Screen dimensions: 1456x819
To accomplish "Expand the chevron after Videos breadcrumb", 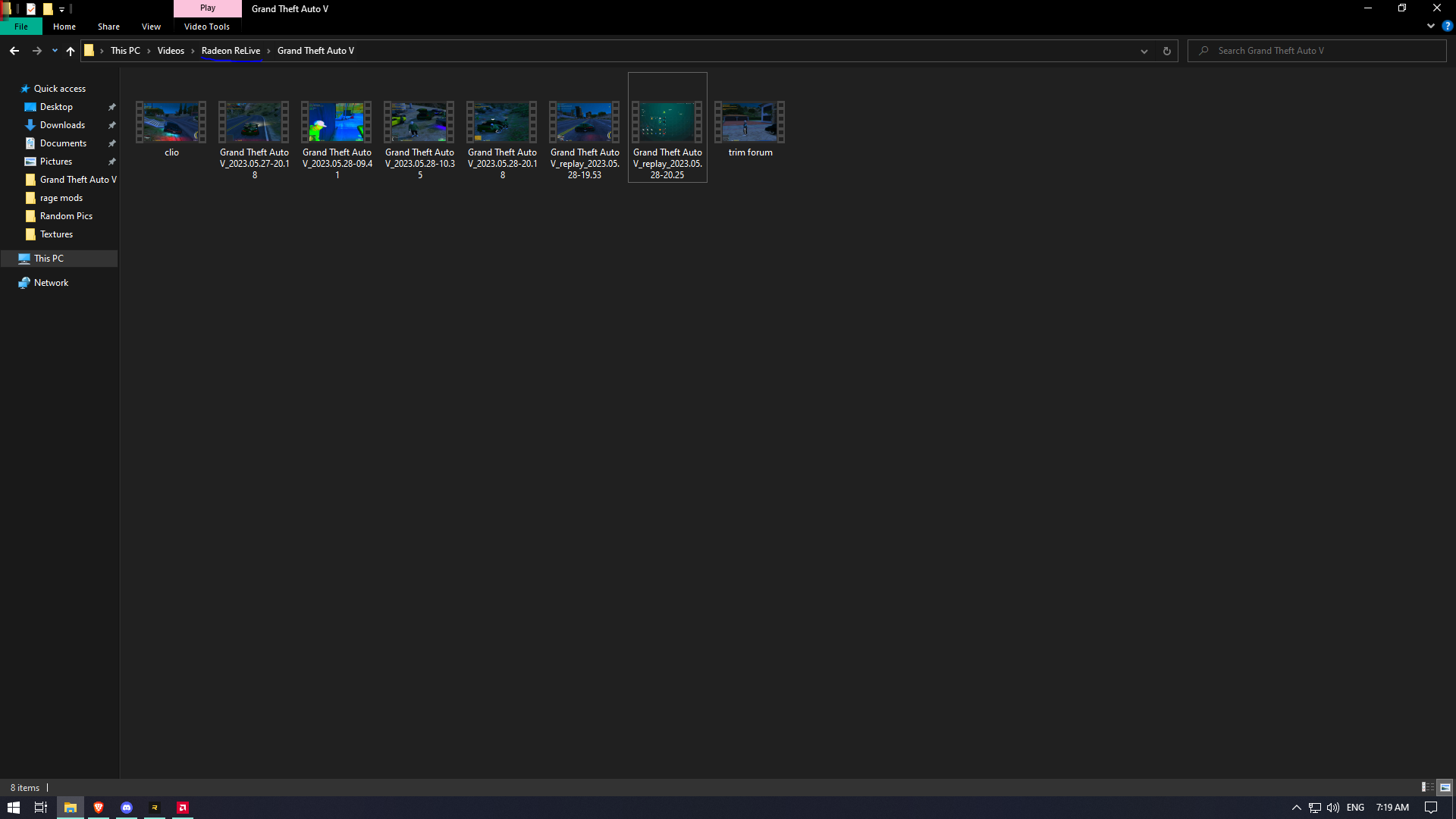I will [x=193, y=51].
